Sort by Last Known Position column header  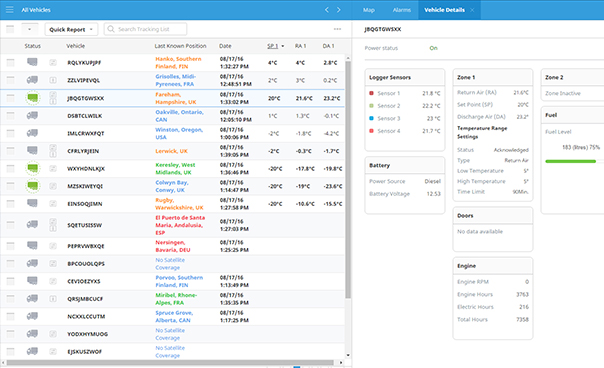[180, 46]
